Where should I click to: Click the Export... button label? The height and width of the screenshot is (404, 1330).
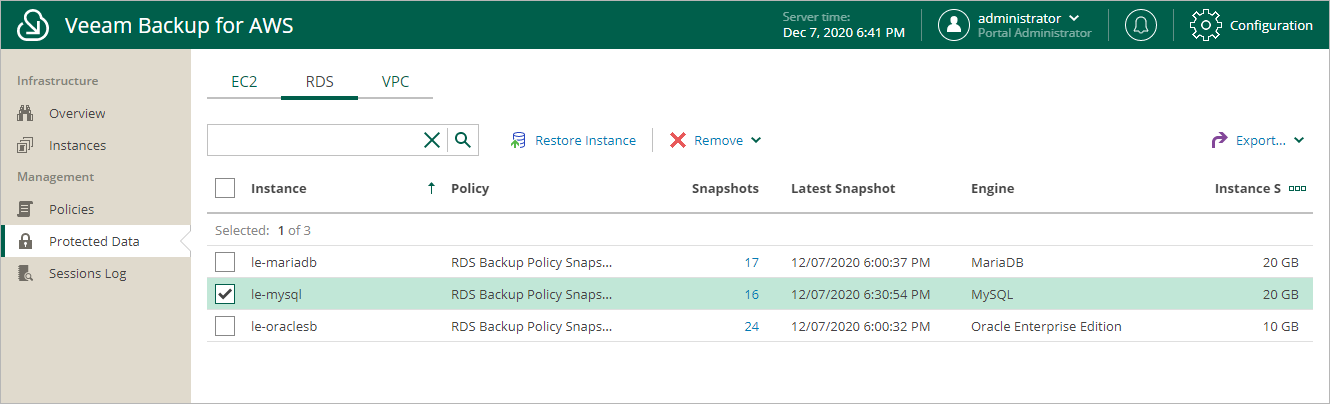[1260, 140]
